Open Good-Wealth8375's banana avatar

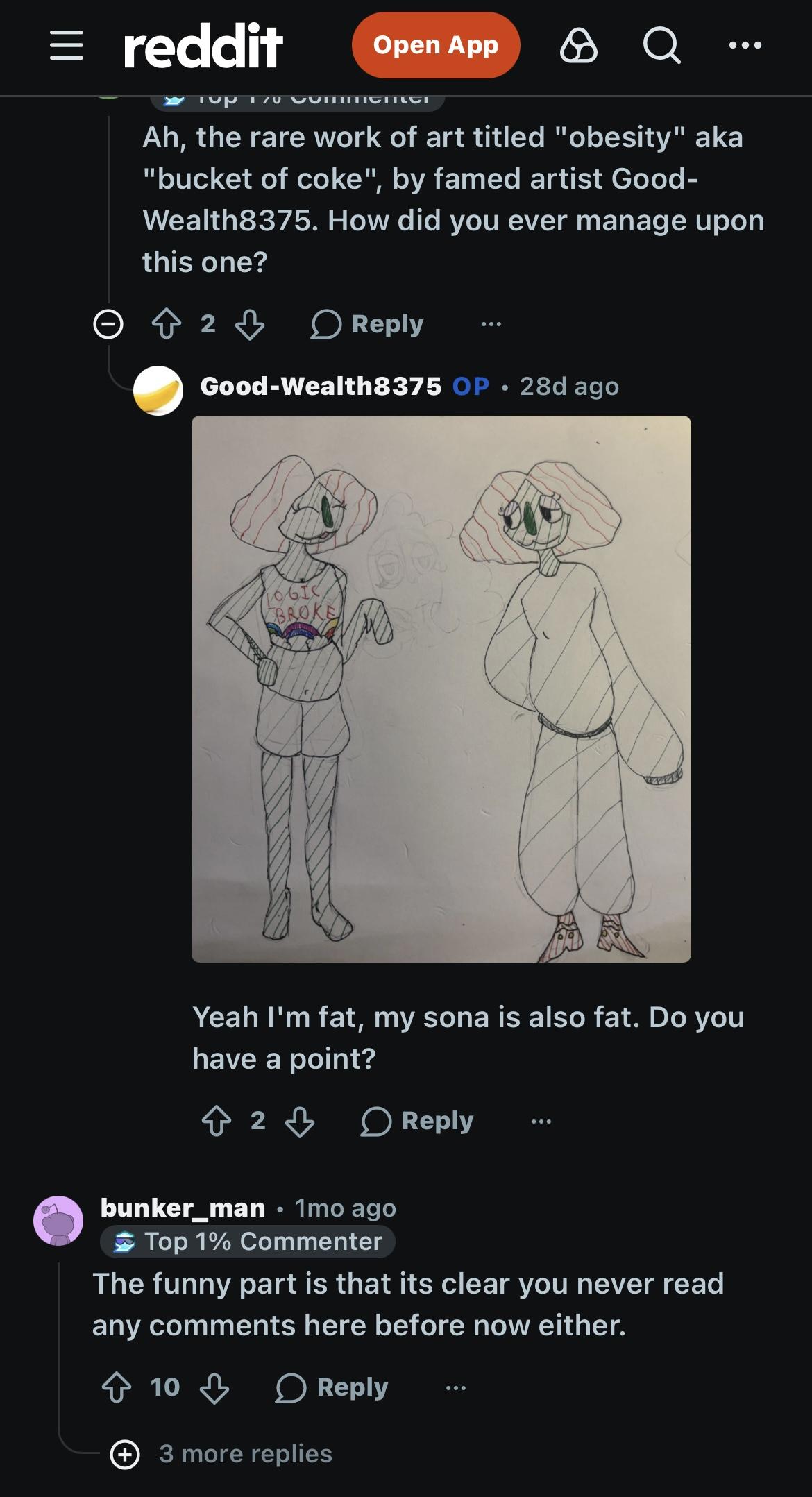coord(158,391)
